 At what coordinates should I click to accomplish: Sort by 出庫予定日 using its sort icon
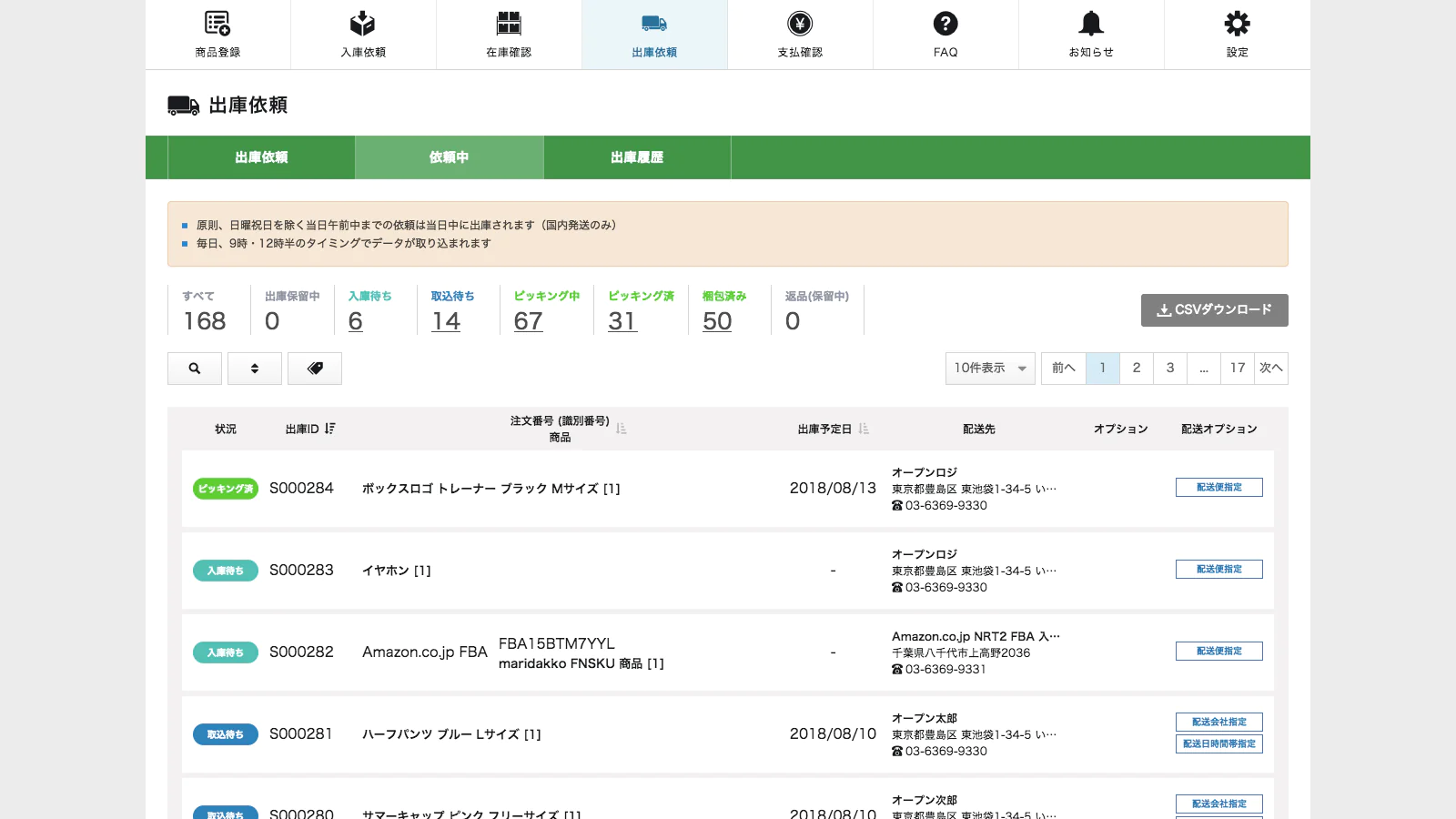click(x=864, y=429)
